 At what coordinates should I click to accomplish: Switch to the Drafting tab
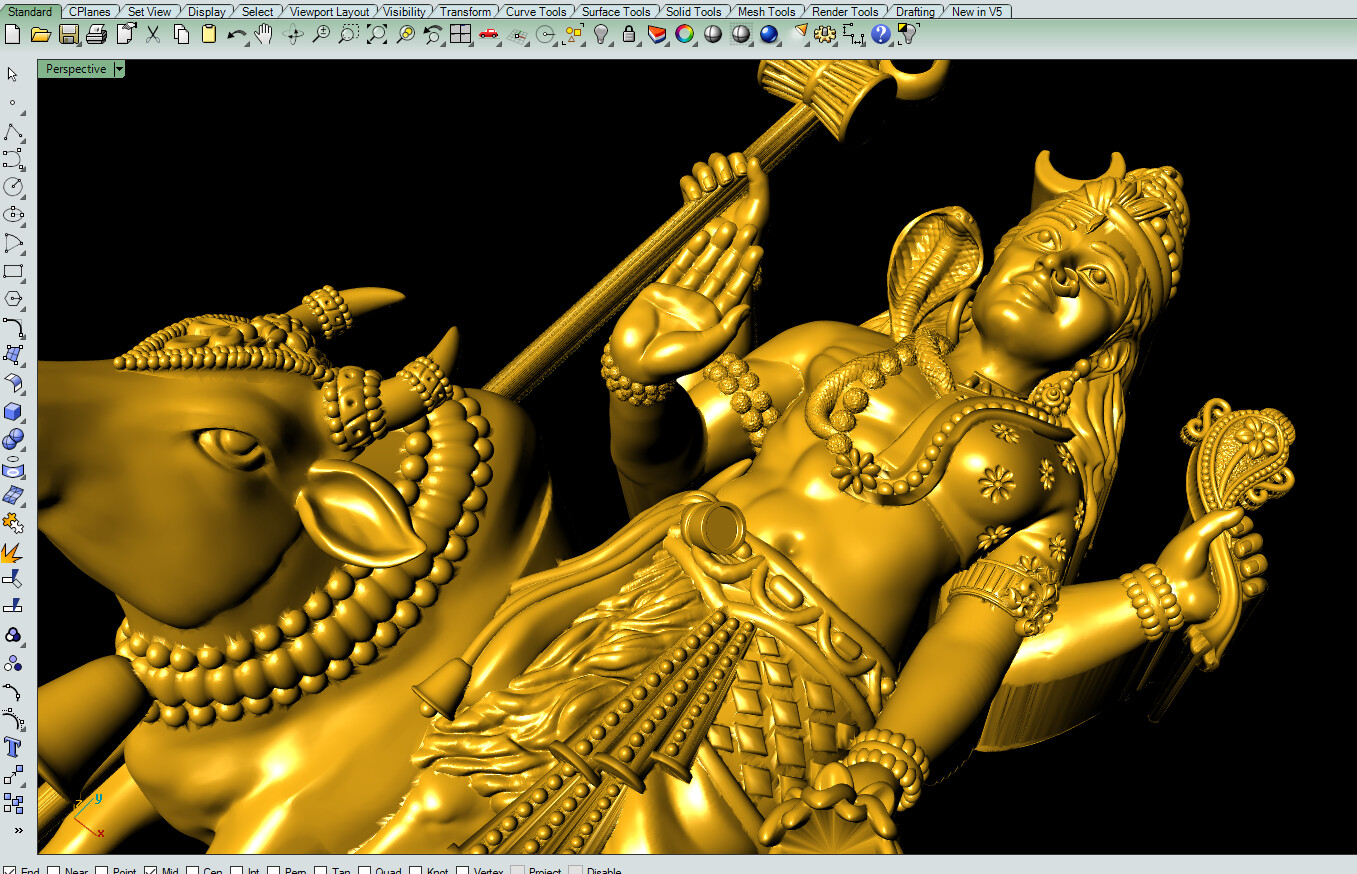(915, 12)
